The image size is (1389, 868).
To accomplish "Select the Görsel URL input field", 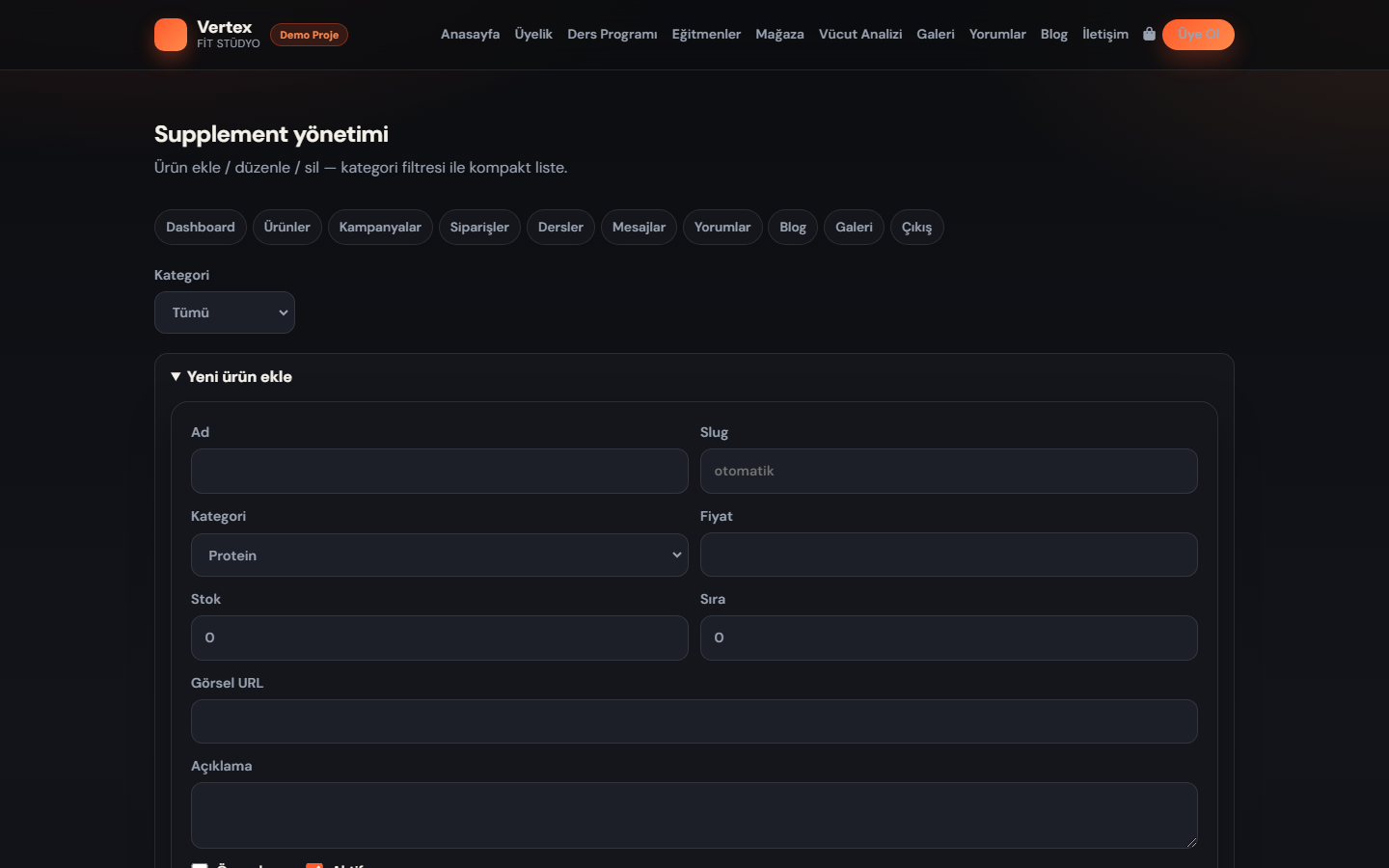I will [x=694, y=721].
